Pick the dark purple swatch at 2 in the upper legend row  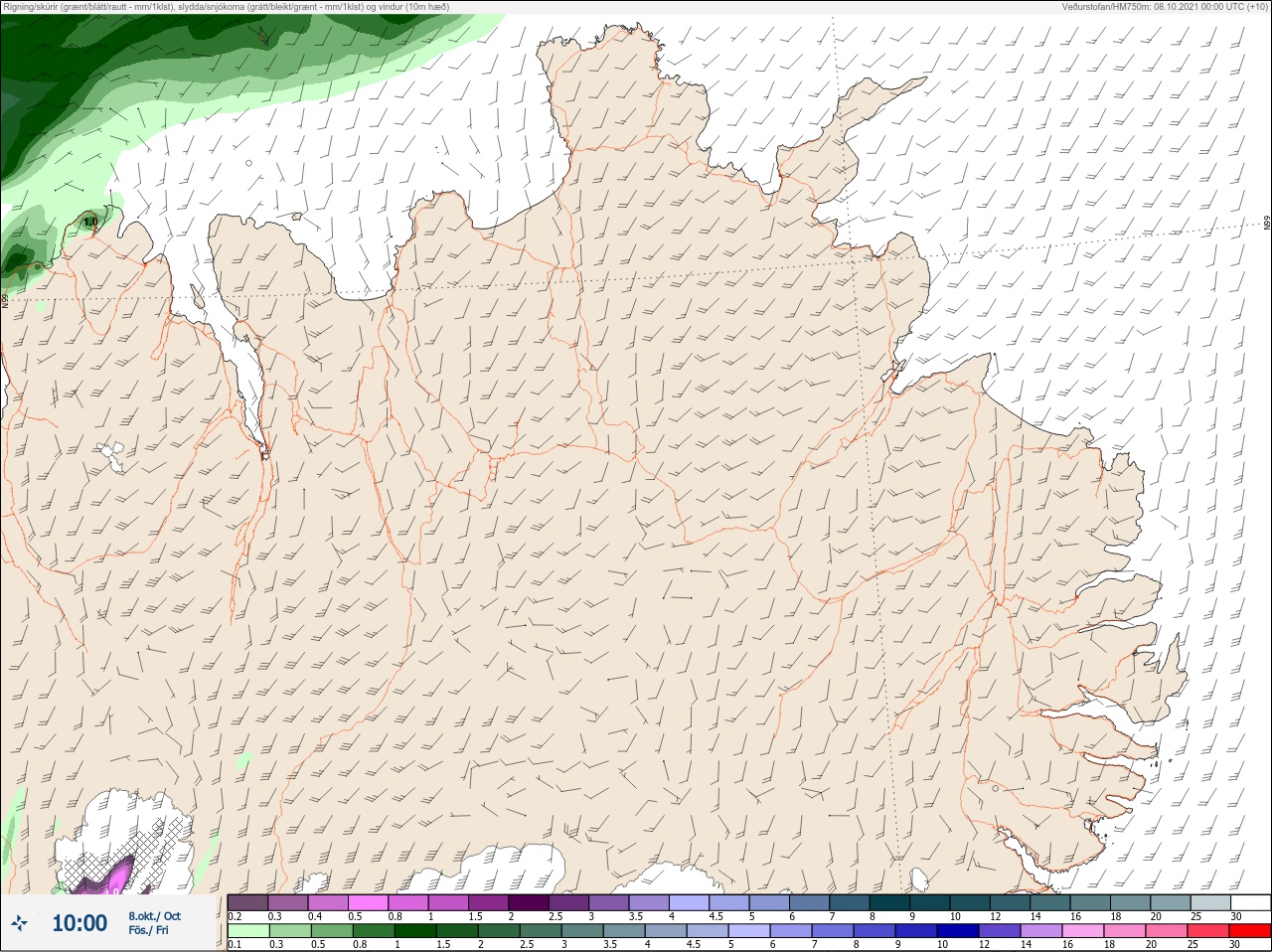tap(529, 902)
